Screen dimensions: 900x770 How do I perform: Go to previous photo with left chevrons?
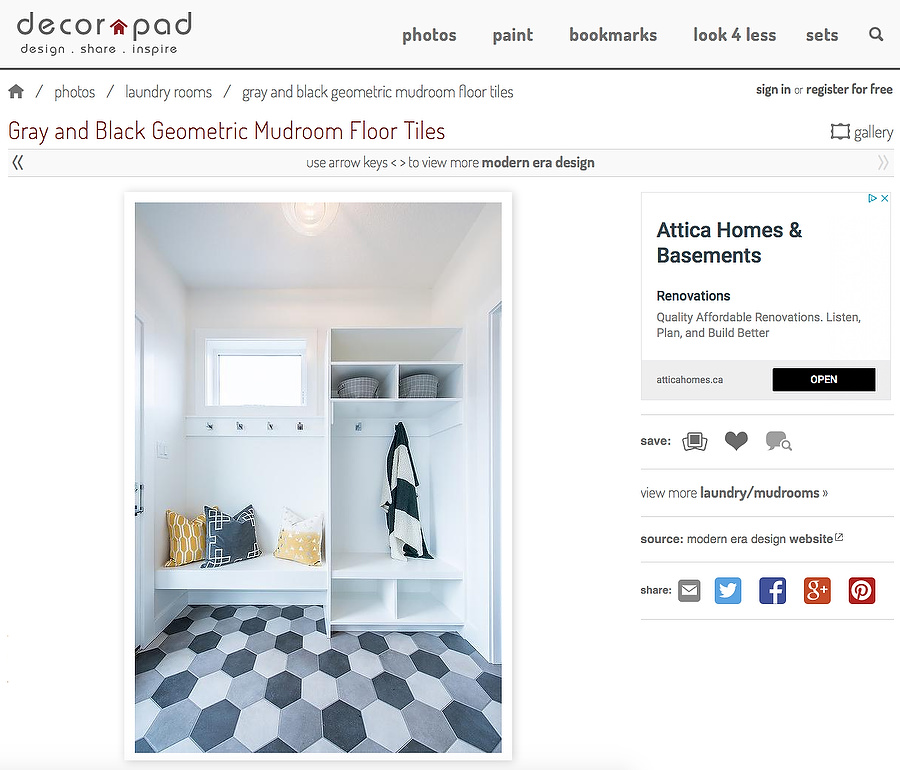tap(18, 163)
